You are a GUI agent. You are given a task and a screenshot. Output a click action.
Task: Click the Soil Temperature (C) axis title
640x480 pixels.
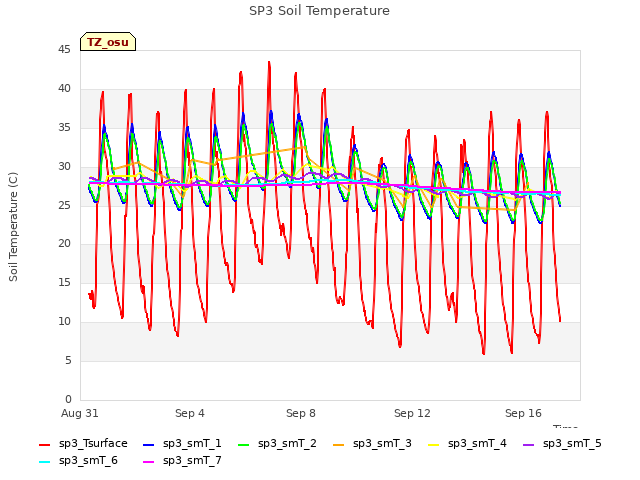pyautogui.click(x=13, y=227)
